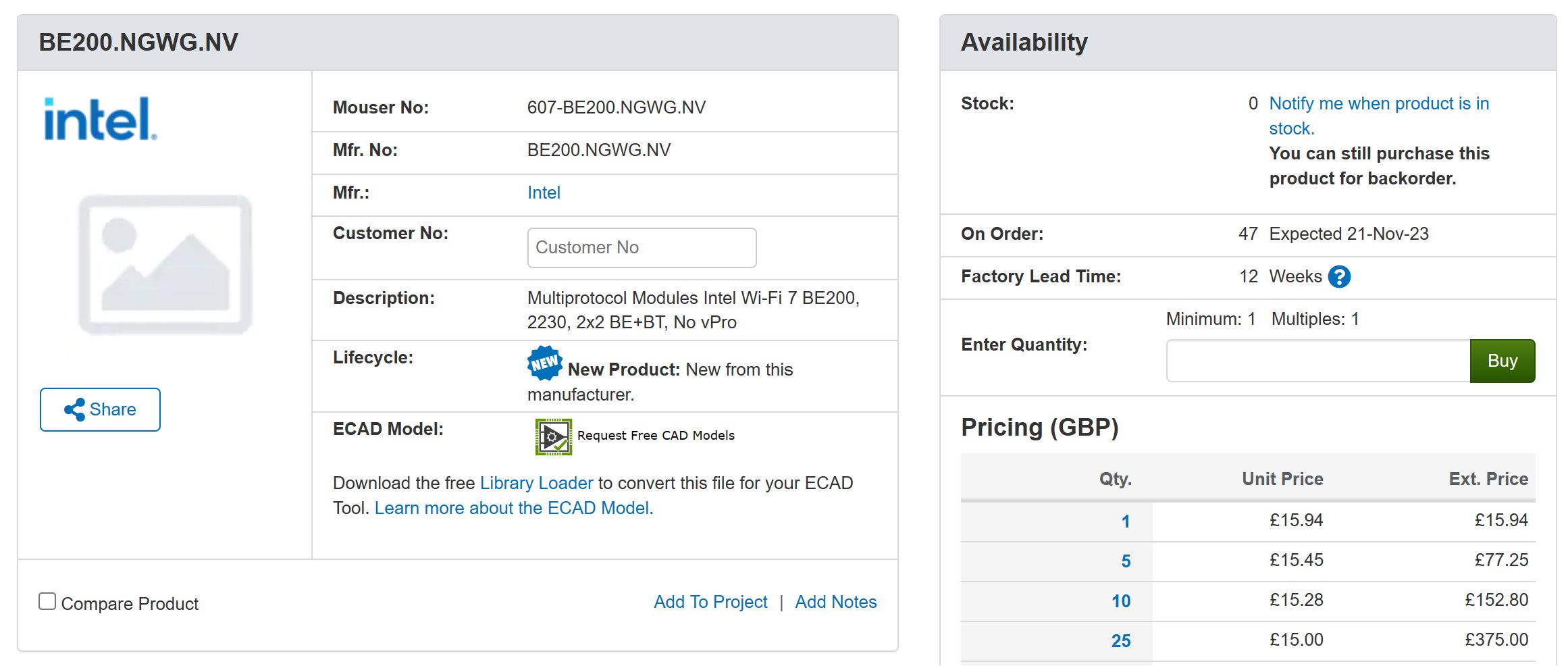Select quantity 1 in pricing table
This screenshot has height=666, width=1568.
[1125, 521]
